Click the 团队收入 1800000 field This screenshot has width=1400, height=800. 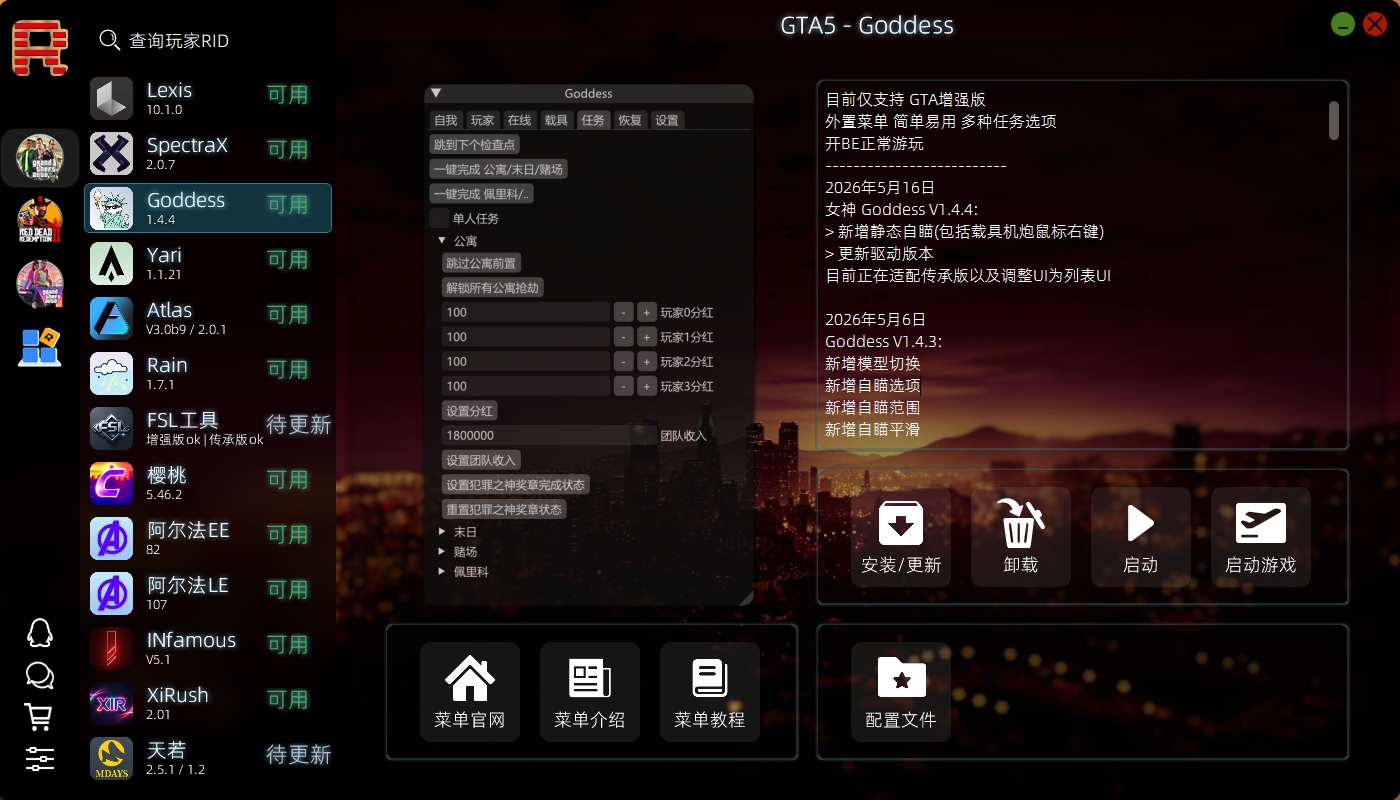point(549,435)
